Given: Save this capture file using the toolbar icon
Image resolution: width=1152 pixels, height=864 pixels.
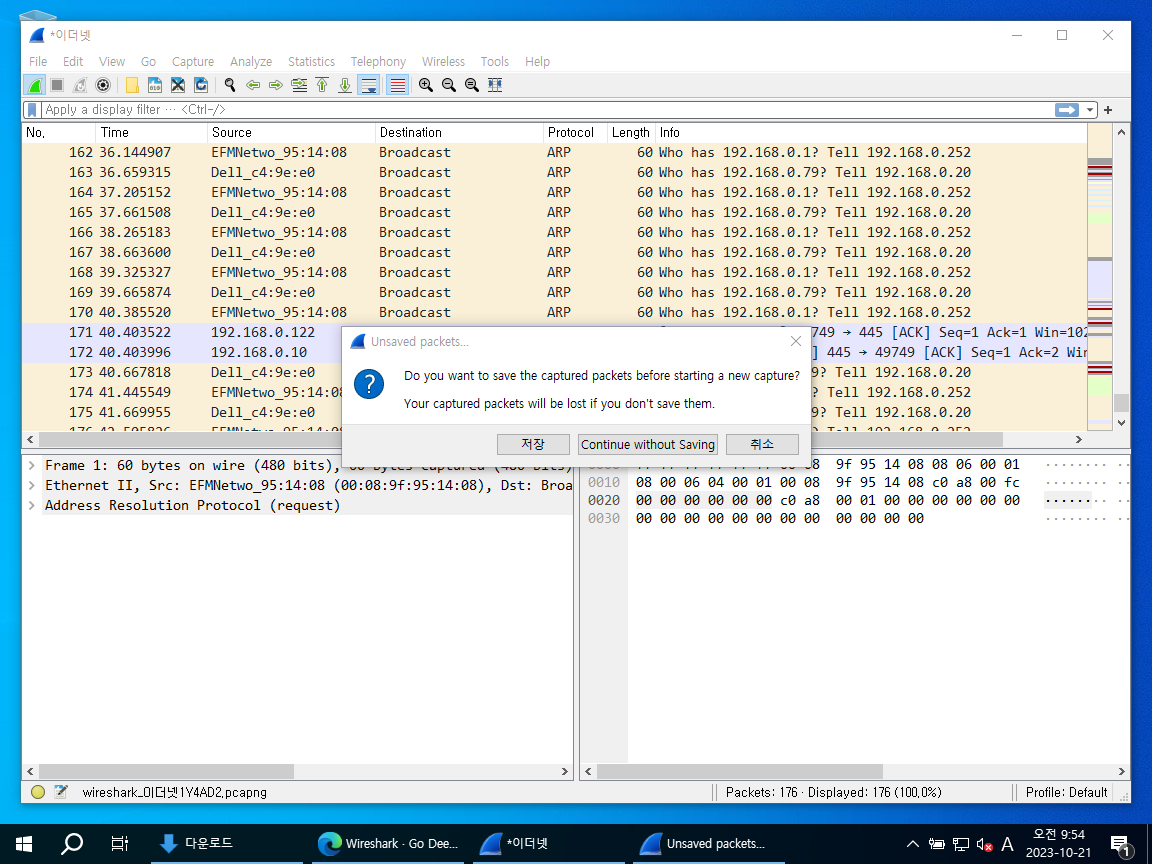Looking at the screenshot, I should click(155, 85).
